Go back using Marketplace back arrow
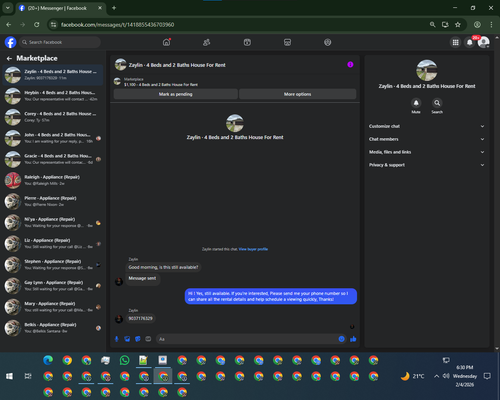The width and height of the screenshot is (500, 400). (x=9, y=59)
